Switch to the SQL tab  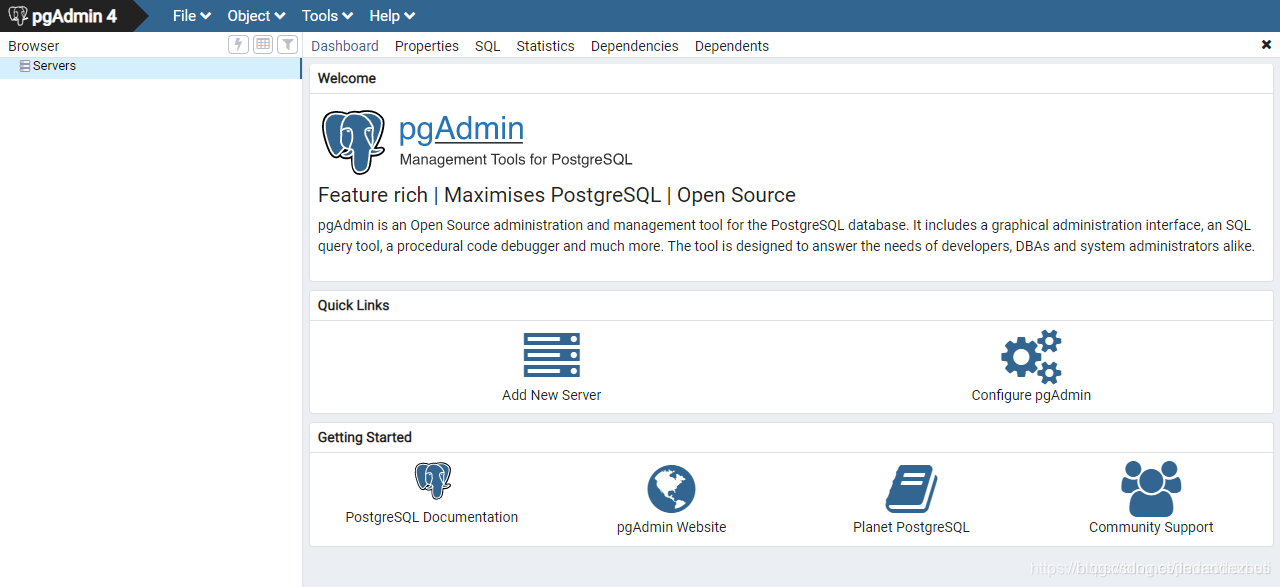coord(488,46)
